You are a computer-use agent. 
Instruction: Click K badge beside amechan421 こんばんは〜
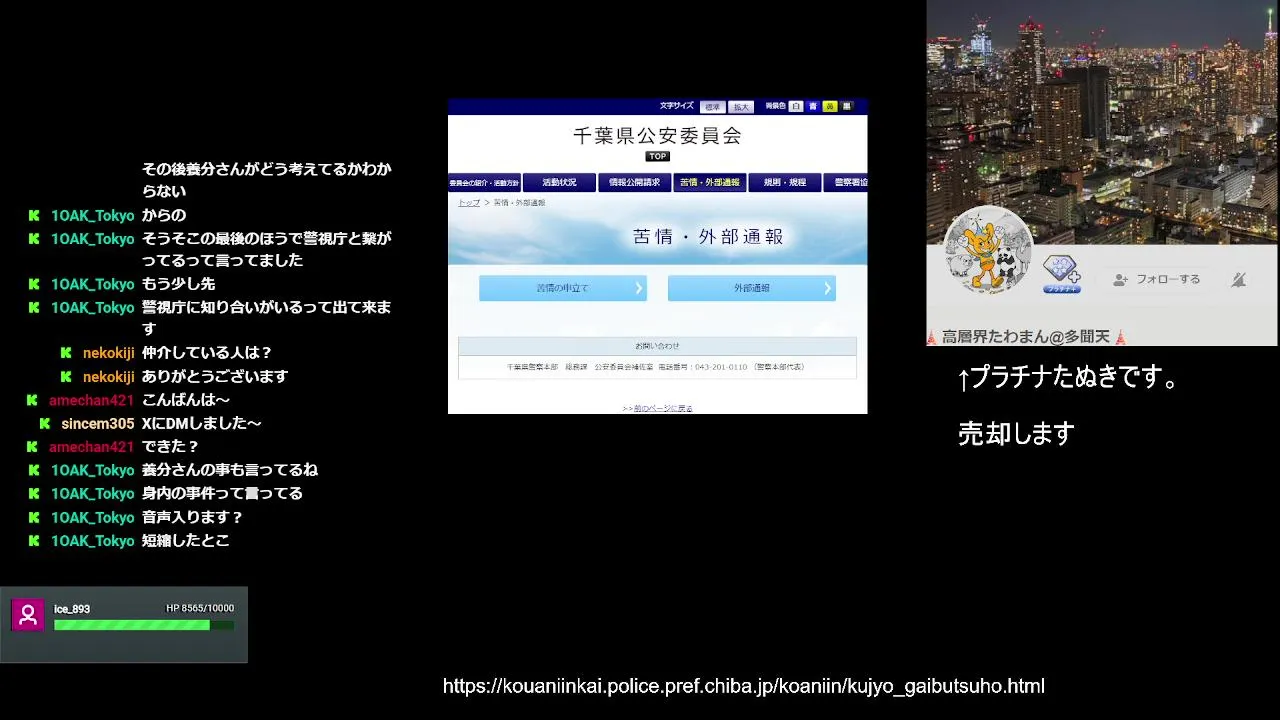34,400
